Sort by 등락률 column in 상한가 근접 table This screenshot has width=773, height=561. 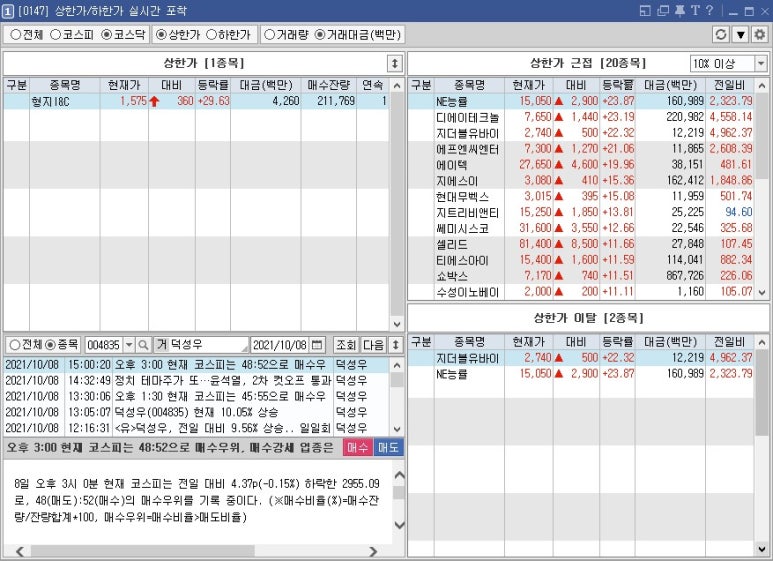(x=617, y=85)
